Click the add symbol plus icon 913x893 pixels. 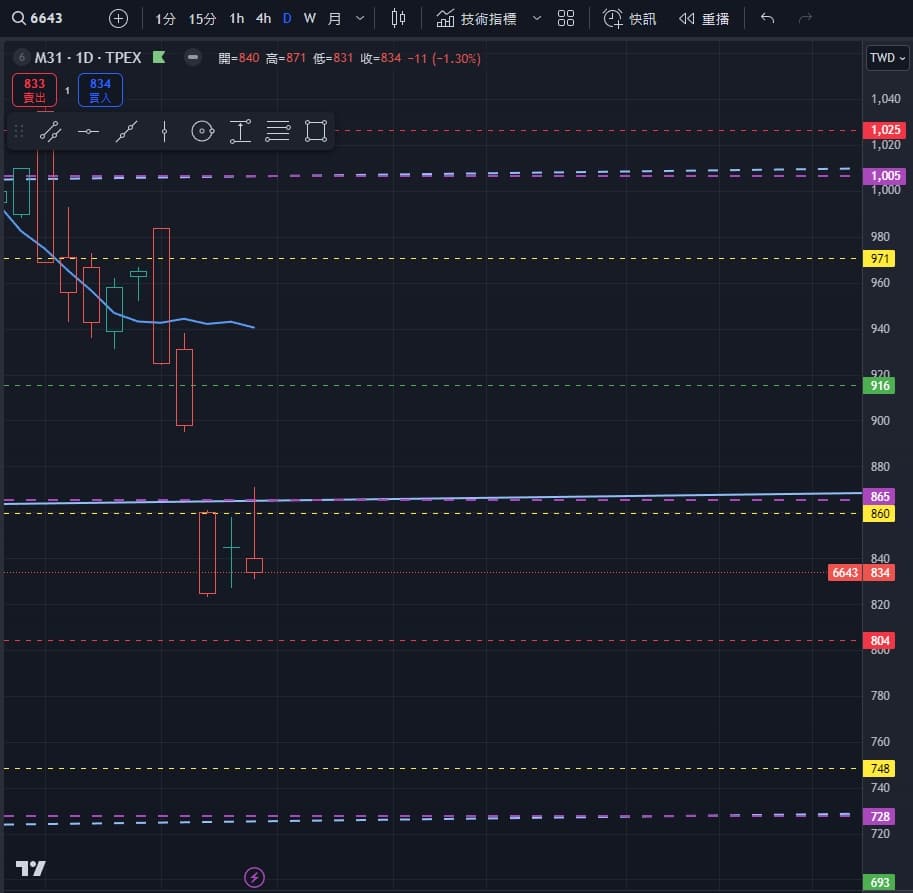[x=118, y=18]
